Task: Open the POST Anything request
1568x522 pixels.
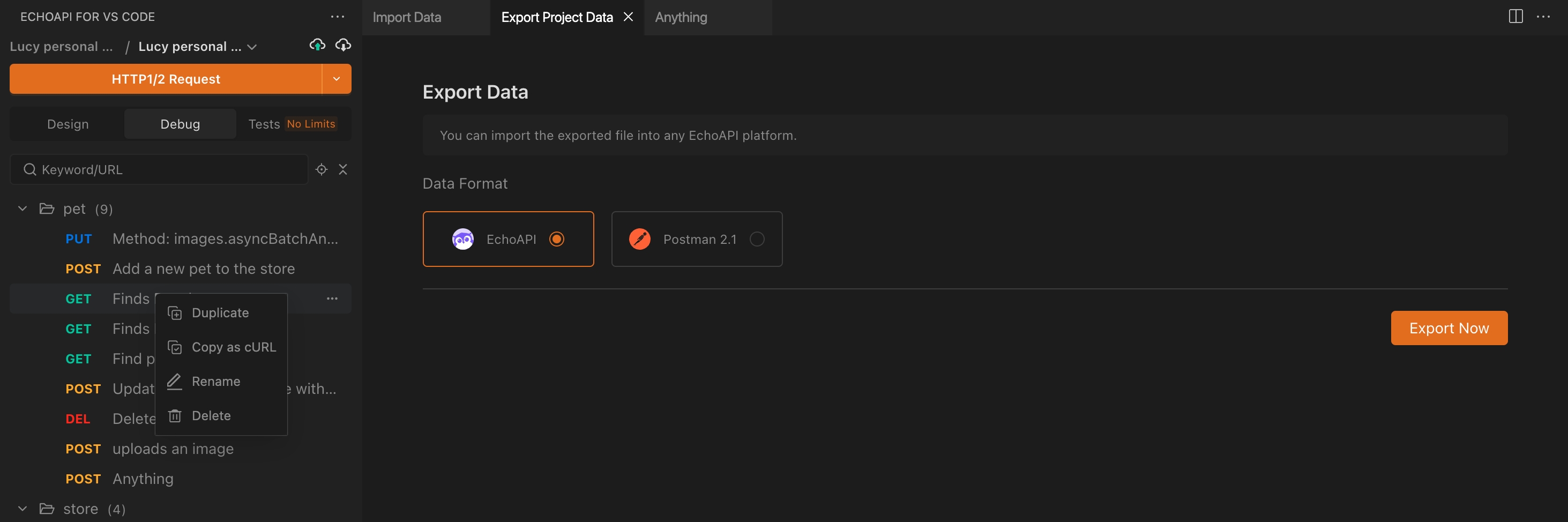Action: coord(181,479)
